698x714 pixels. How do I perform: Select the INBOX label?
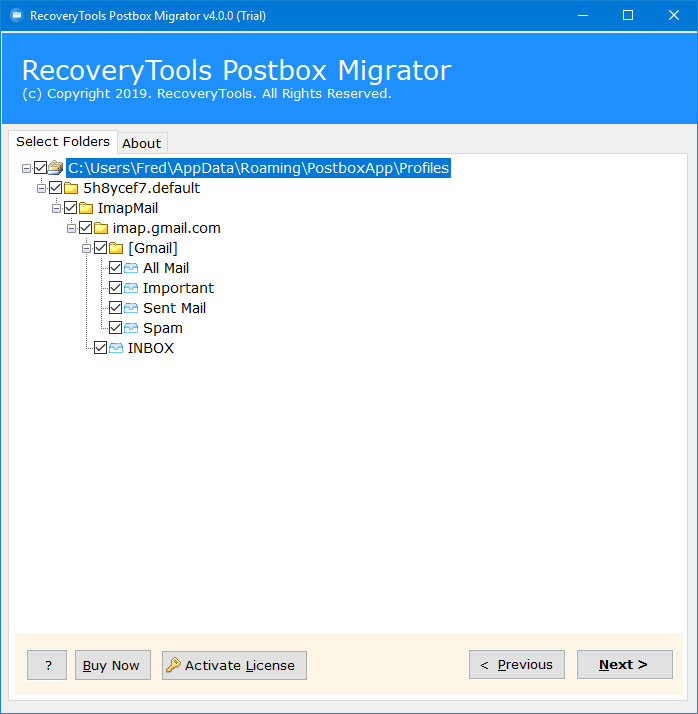tap(151, 348)
